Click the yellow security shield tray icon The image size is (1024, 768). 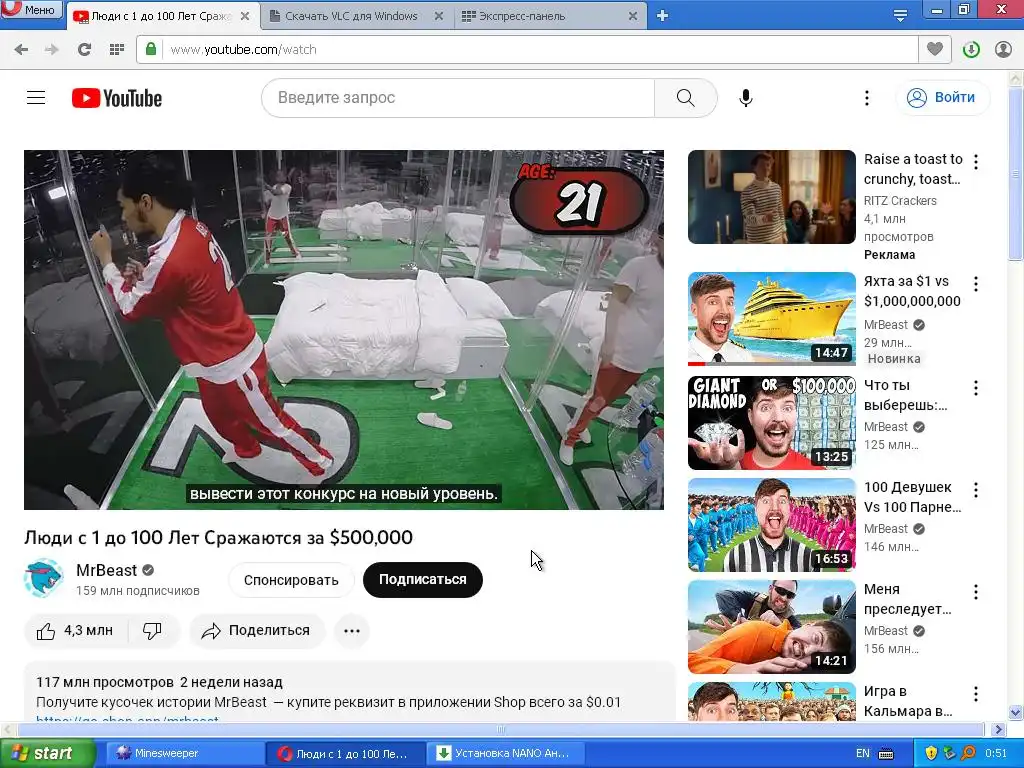931,754
